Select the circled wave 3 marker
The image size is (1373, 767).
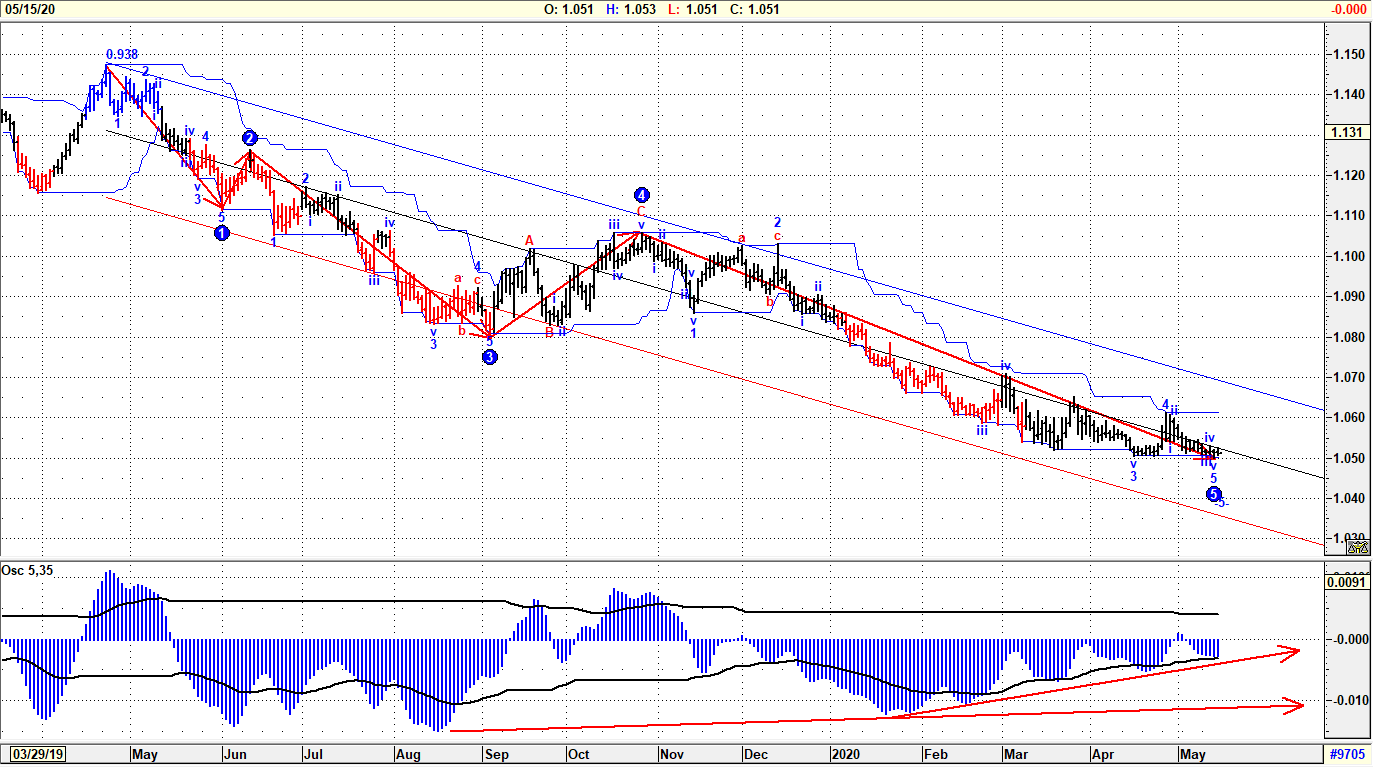click(x=490, y=355)
